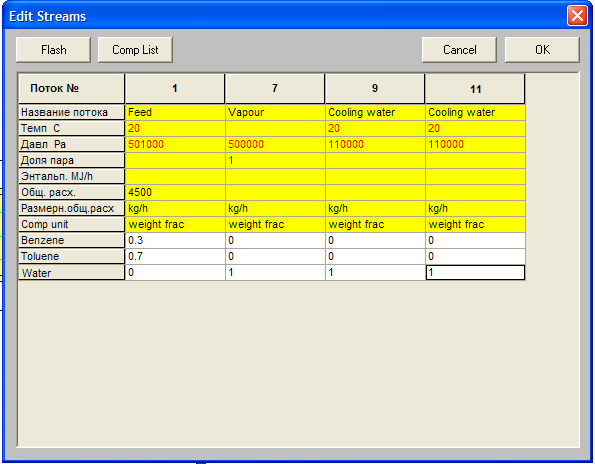595x464 pixels.
Task: Edit the Feed stream name cell
Action: click(x=175, y=112)
